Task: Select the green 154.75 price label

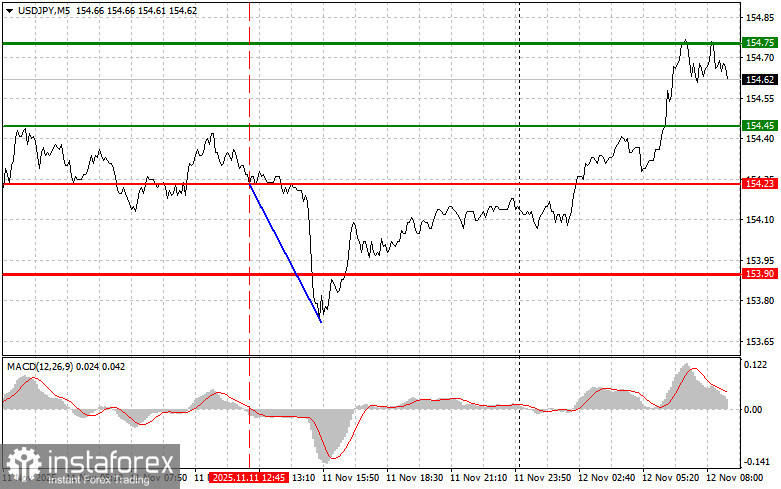Action: point(760,43)
